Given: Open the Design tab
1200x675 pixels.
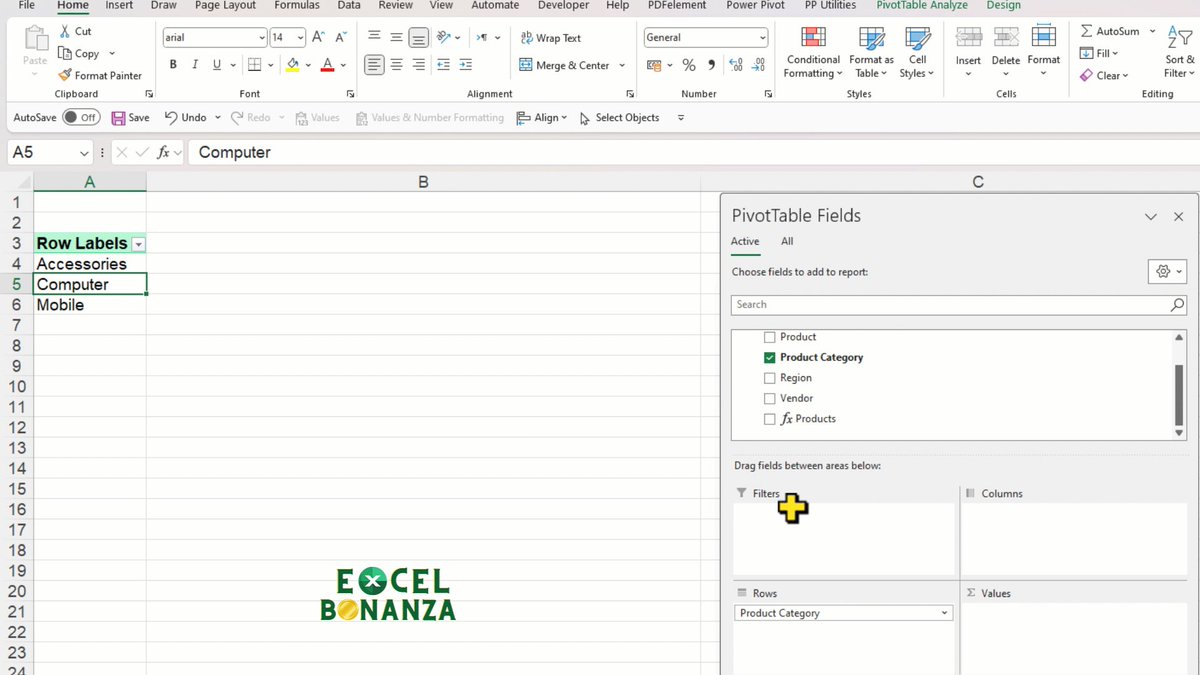Looking at the screenshot, I should pos(1003,5).
